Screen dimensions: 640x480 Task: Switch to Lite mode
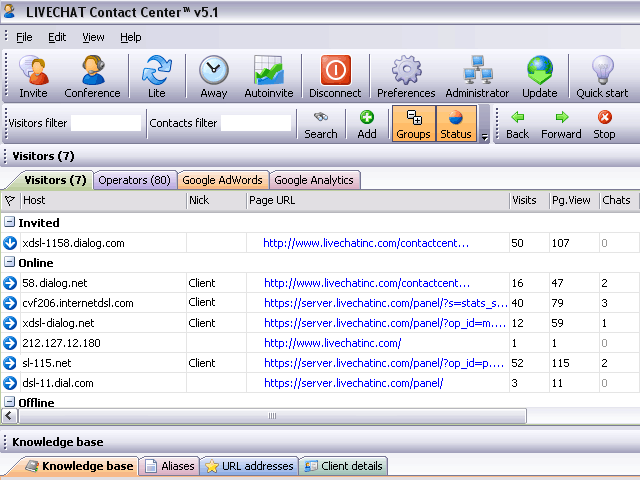(x=157, y=77)
